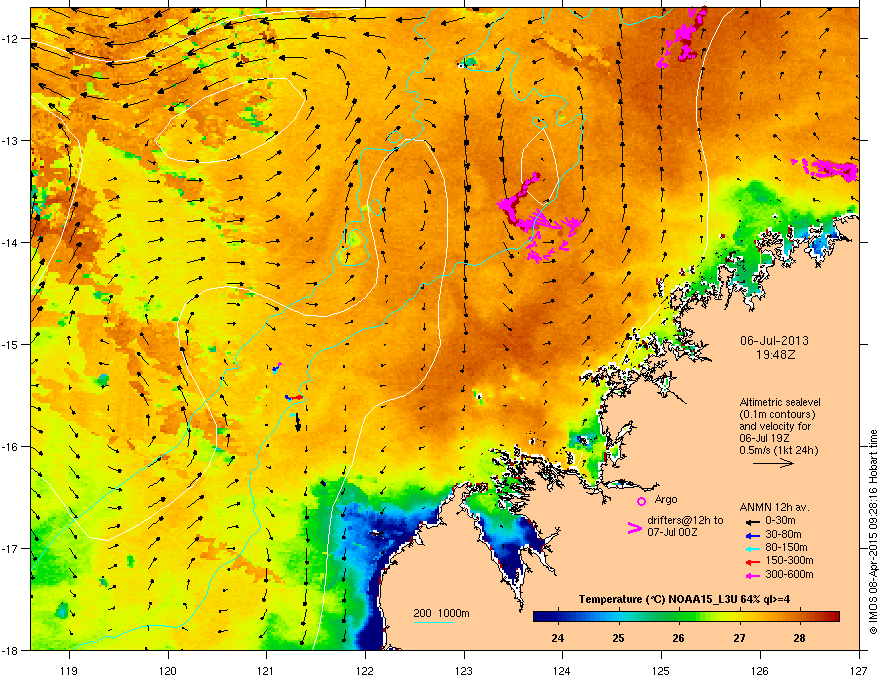The width and height of the screenshot is (880, 680).
Task: Click the colorbar tick label 27
Action: tap(739, 638)
